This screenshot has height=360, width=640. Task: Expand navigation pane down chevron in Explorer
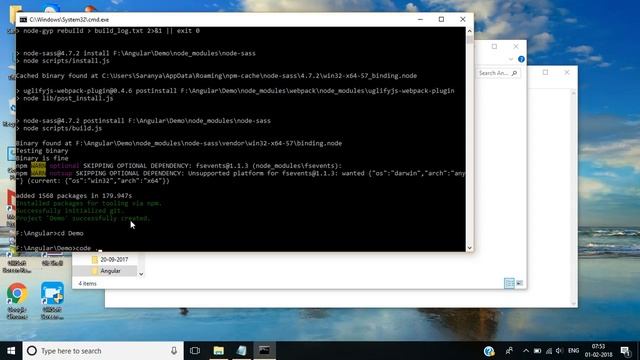[141, 274]
